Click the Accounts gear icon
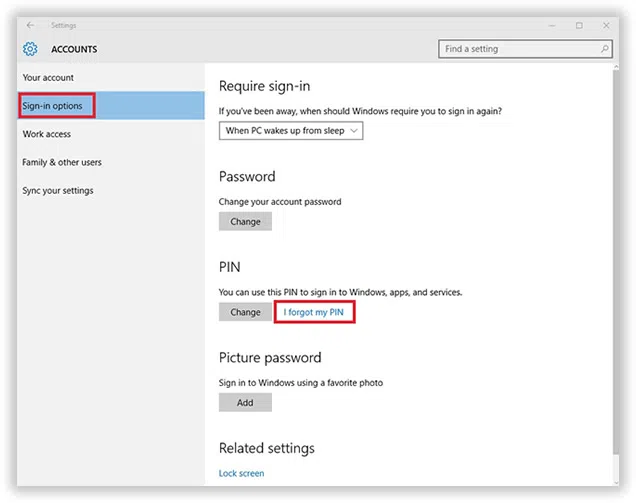Image resolution: width=636 pixels, height=503 pixels. (x=30, y=49)
